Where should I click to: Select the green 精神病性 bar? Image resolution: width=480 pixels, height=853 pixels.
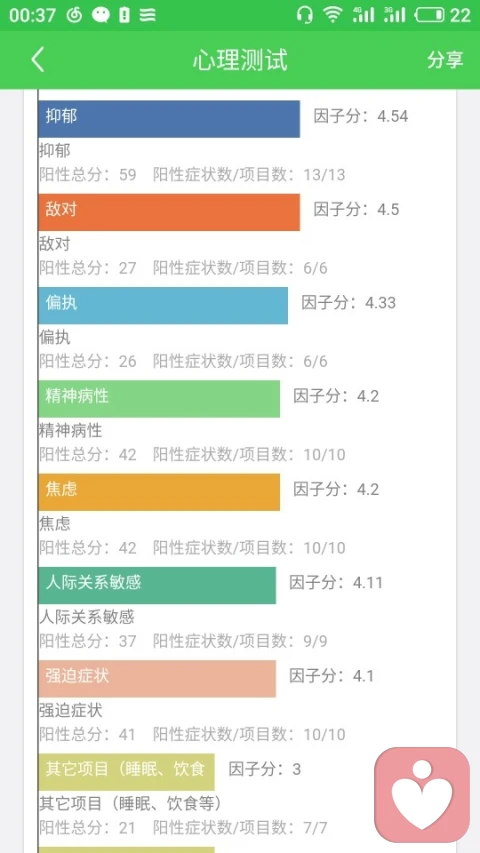(x=159, y=399)
